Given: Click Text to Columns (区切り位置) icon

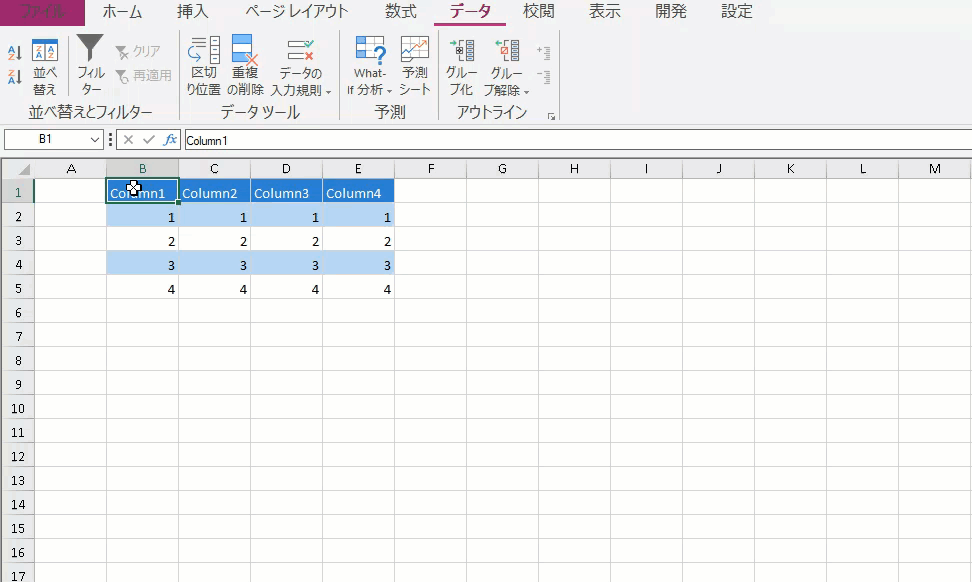Looking at the screenshot, I should (204, 66).
